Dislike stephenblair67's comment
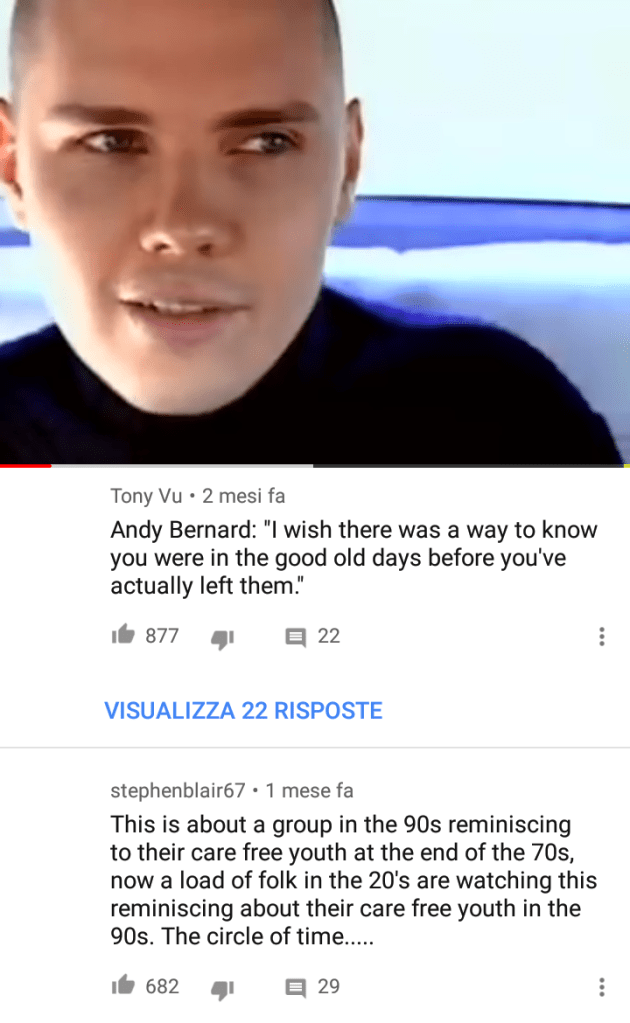The height and width of the screenshot is (1023, 630). coord(222,989)
